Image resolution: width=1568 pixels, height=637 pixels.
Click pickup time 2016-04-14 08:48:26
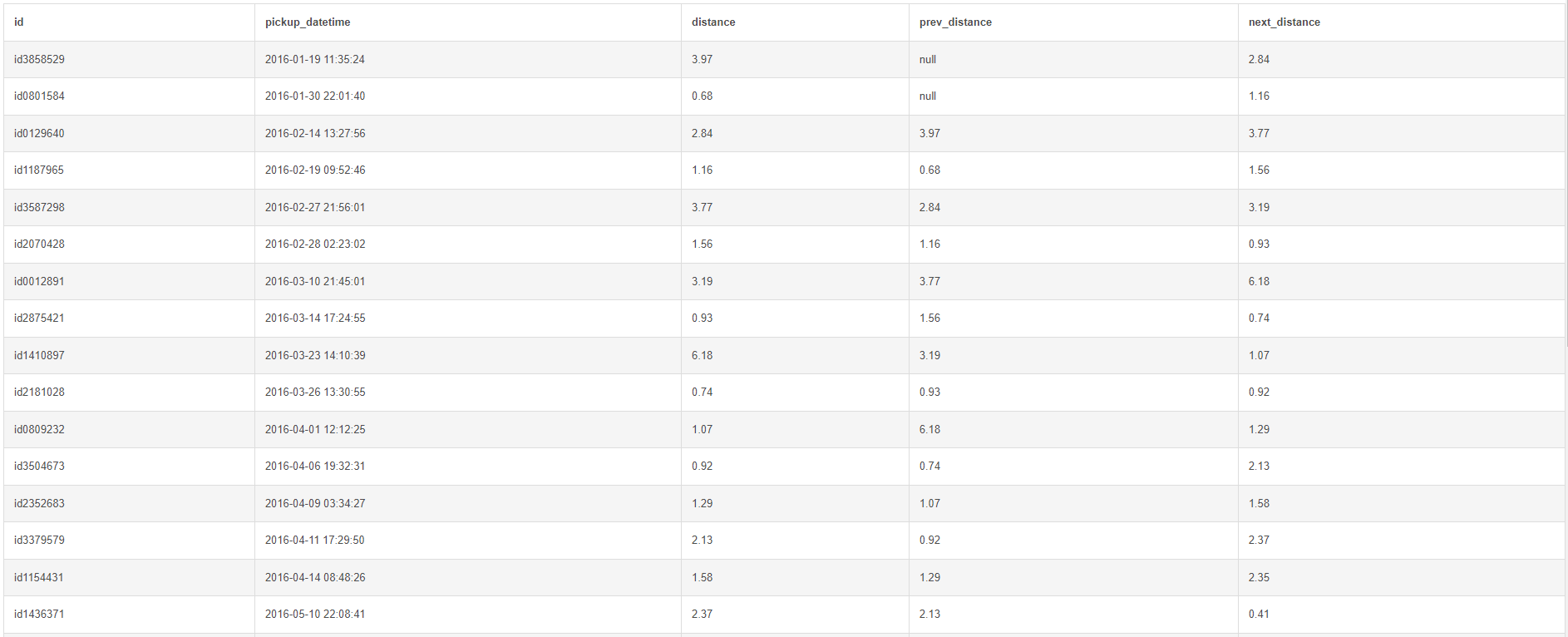coord(315,578)
